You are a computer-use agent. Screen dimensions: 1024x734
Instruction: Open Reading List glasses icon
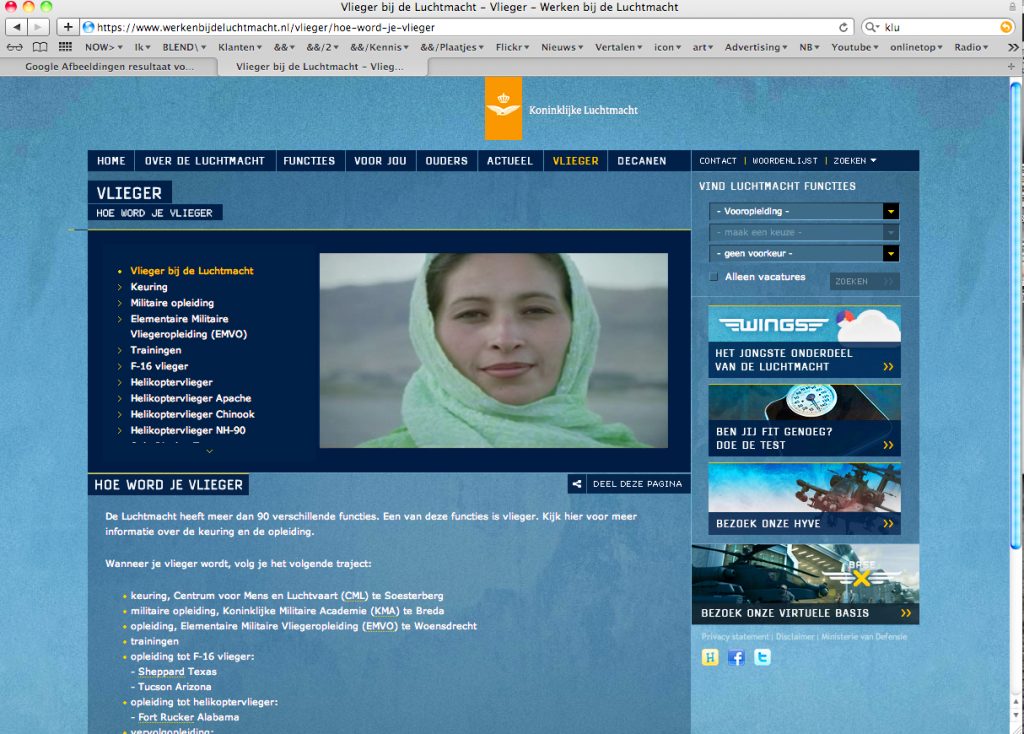click(14, 47)
